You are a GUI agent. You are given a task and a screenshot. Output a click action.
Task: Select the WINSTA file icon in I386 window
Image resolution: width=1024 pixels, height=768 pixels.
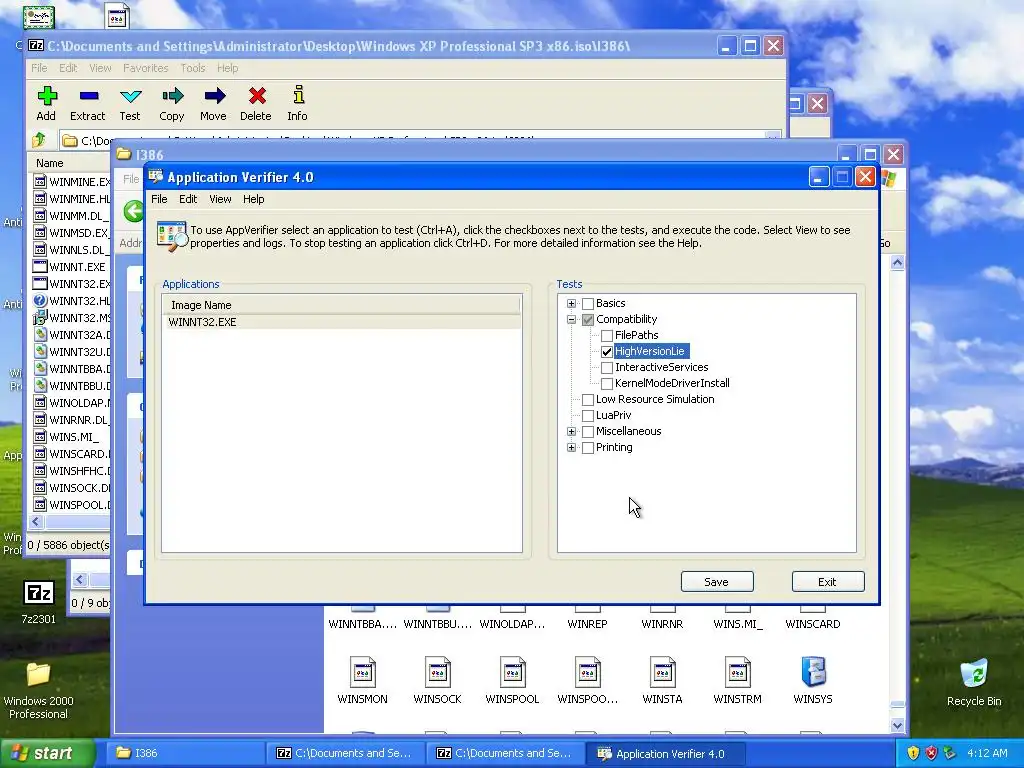tap(662, 671)
